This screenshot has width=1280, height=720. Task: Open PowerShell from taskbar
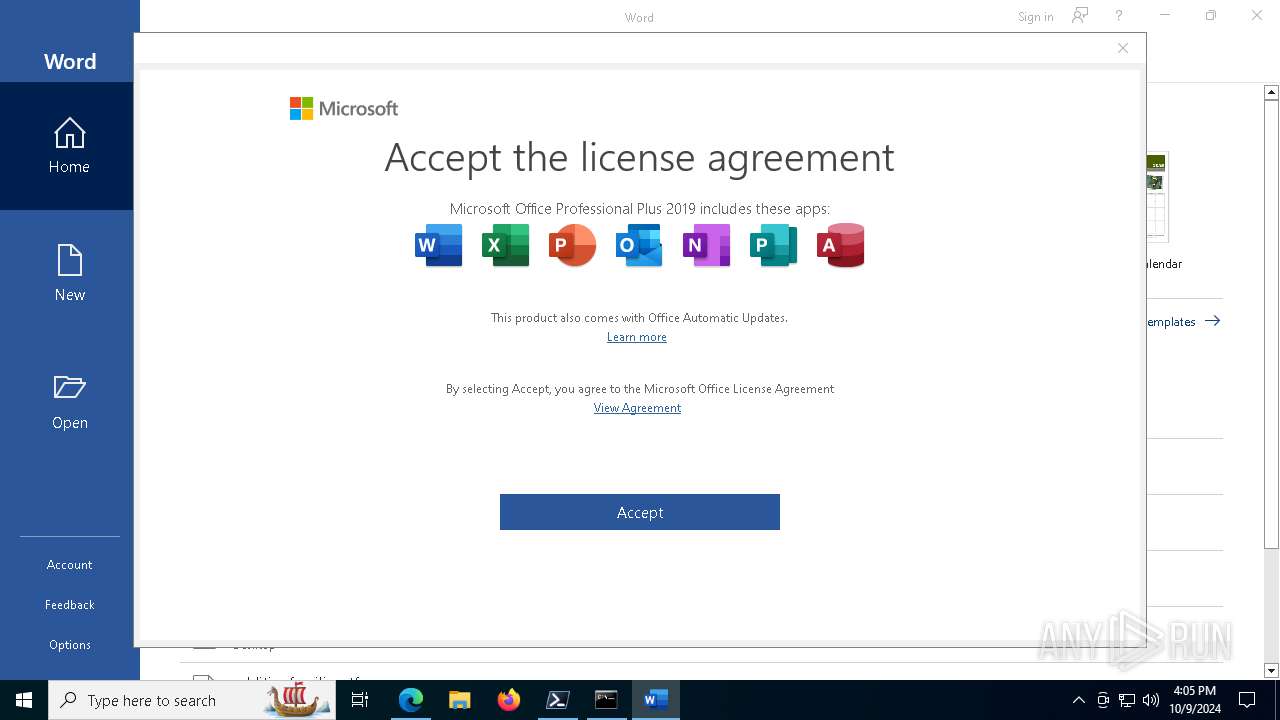click(558, 700)
